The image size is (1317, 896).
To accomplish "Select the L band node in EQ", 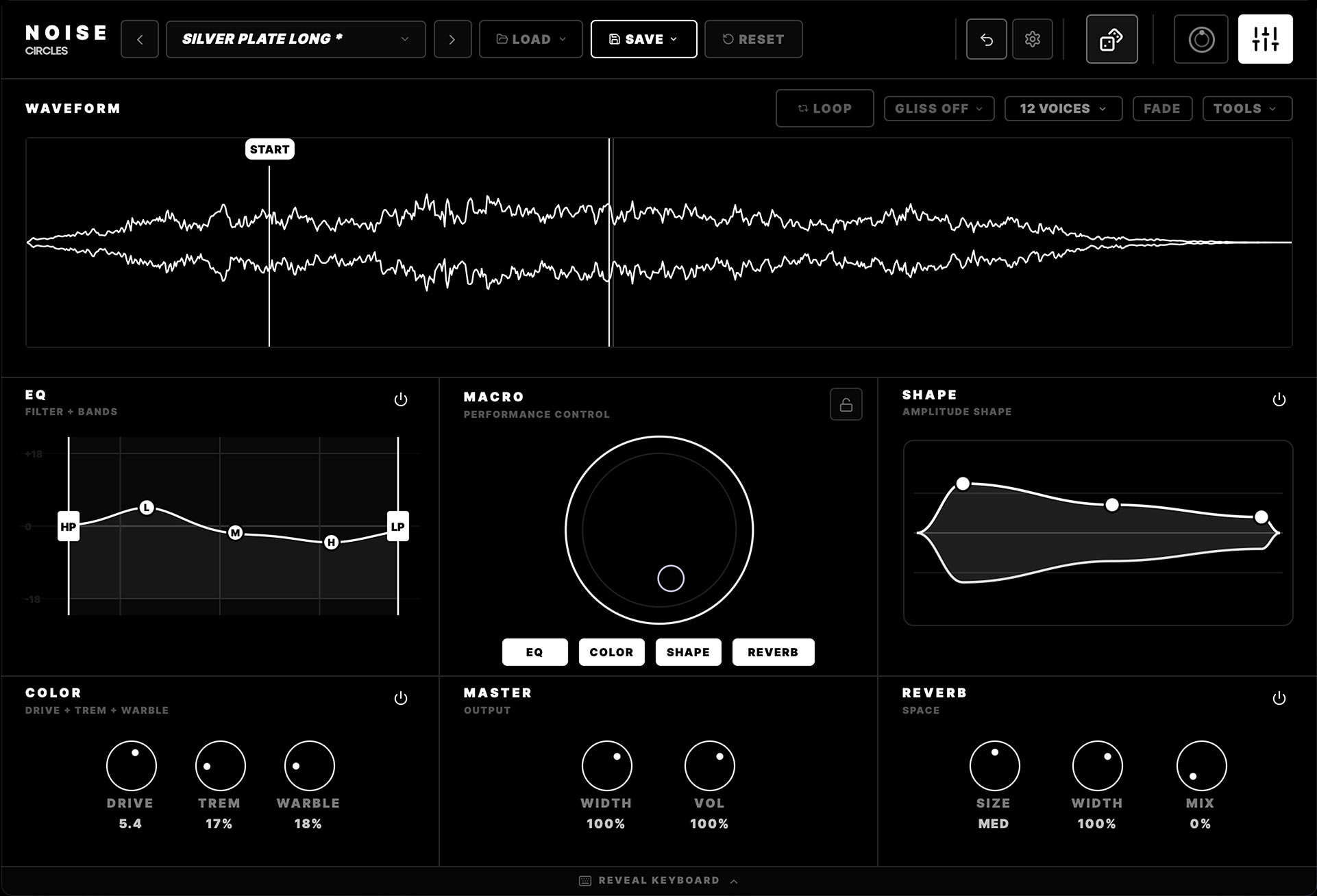I will click(147, 508).
